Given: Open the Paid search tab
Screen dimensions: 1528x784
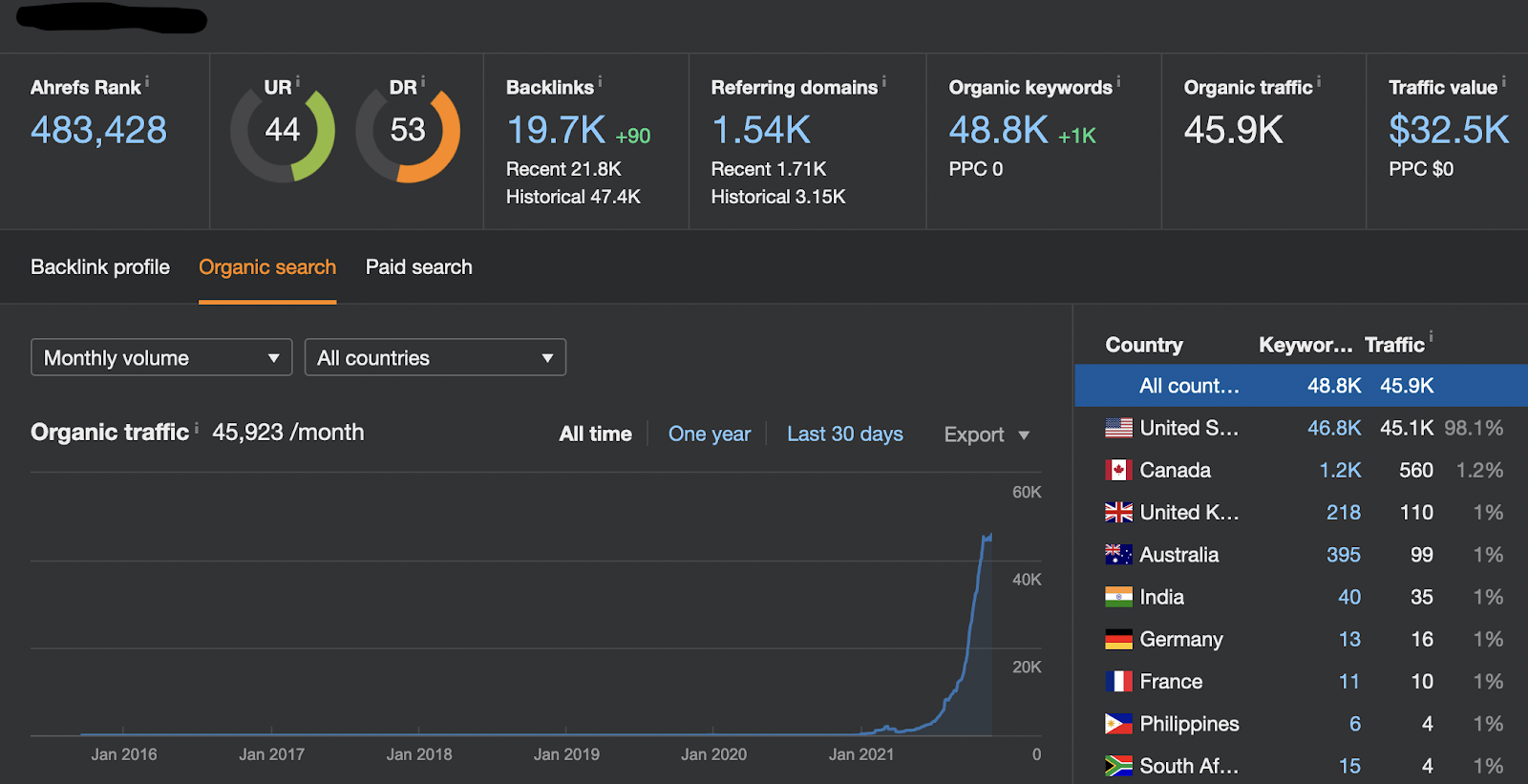Looking at the screenshot, I should [x=419, y=267].
